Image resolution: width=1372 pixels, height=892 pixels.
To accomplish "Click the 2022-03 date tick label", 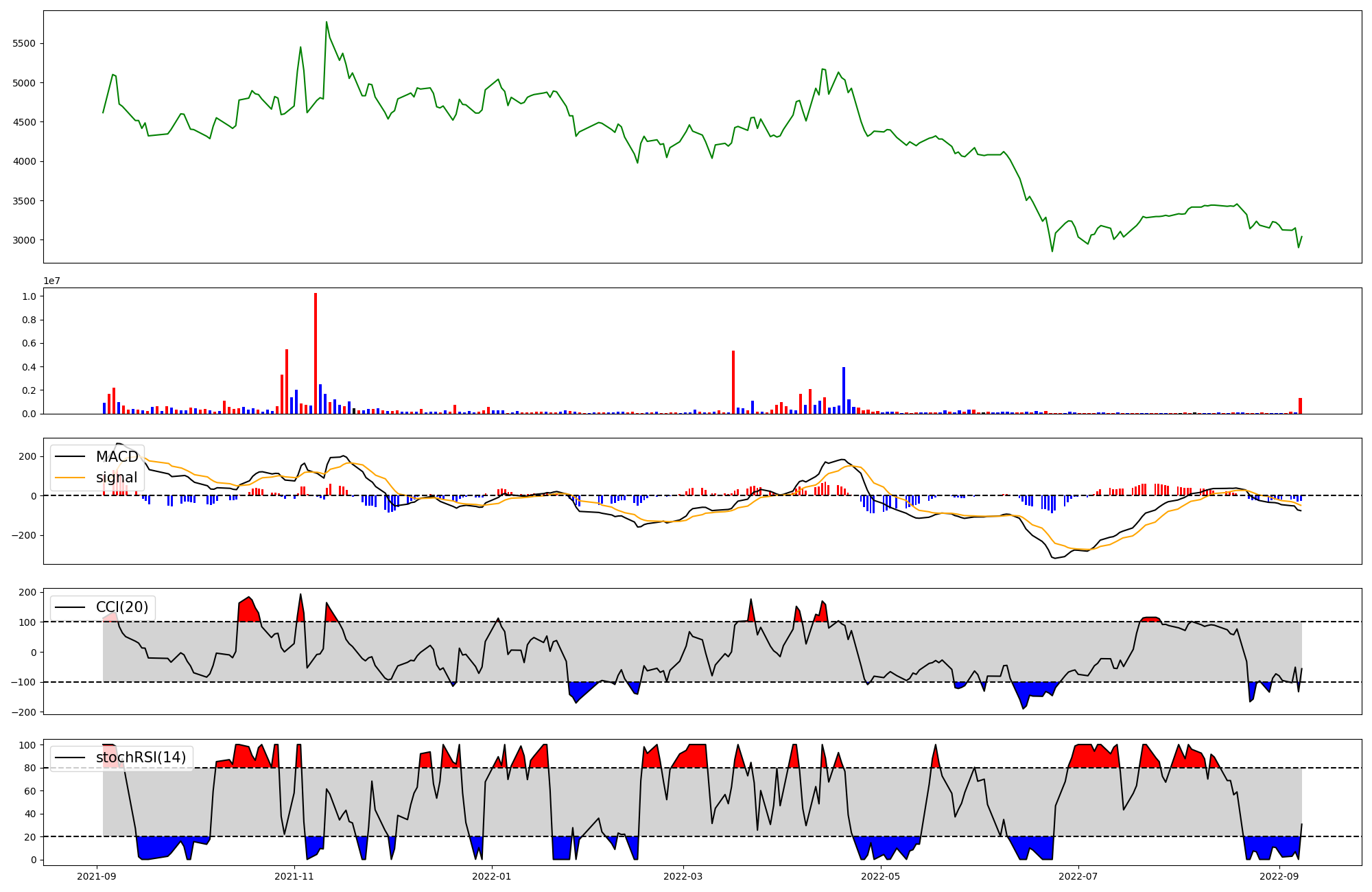I will [x=683, y=876].
